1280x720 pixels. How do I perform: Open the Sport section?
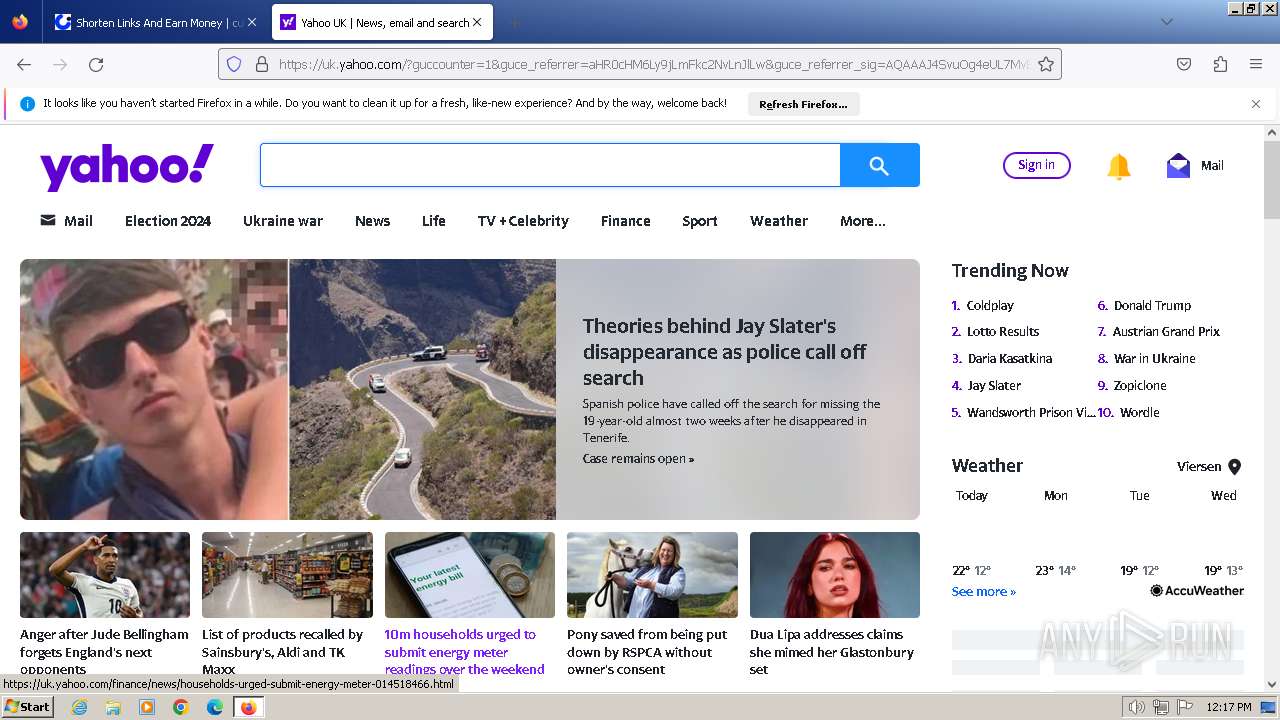[x=700, y=221]
